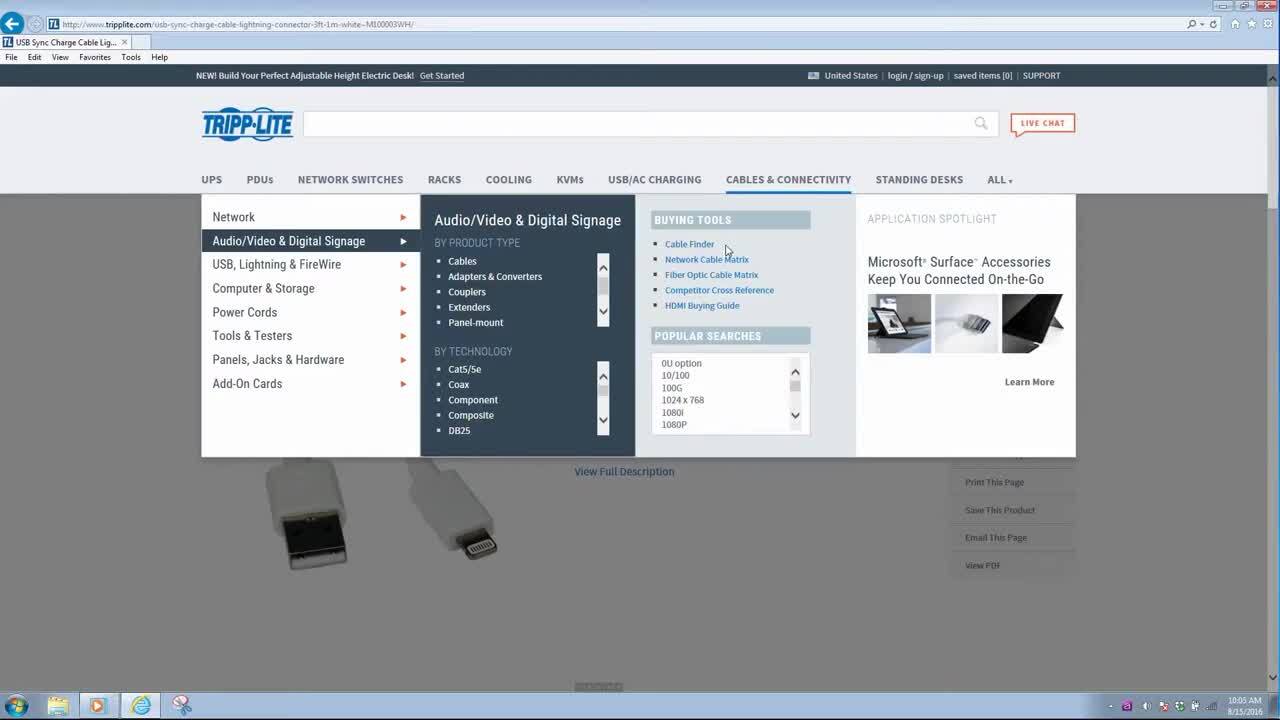Open the HDMI Buying Guide link
Screen dimensions: 1280x720
[x=702, y=306]
